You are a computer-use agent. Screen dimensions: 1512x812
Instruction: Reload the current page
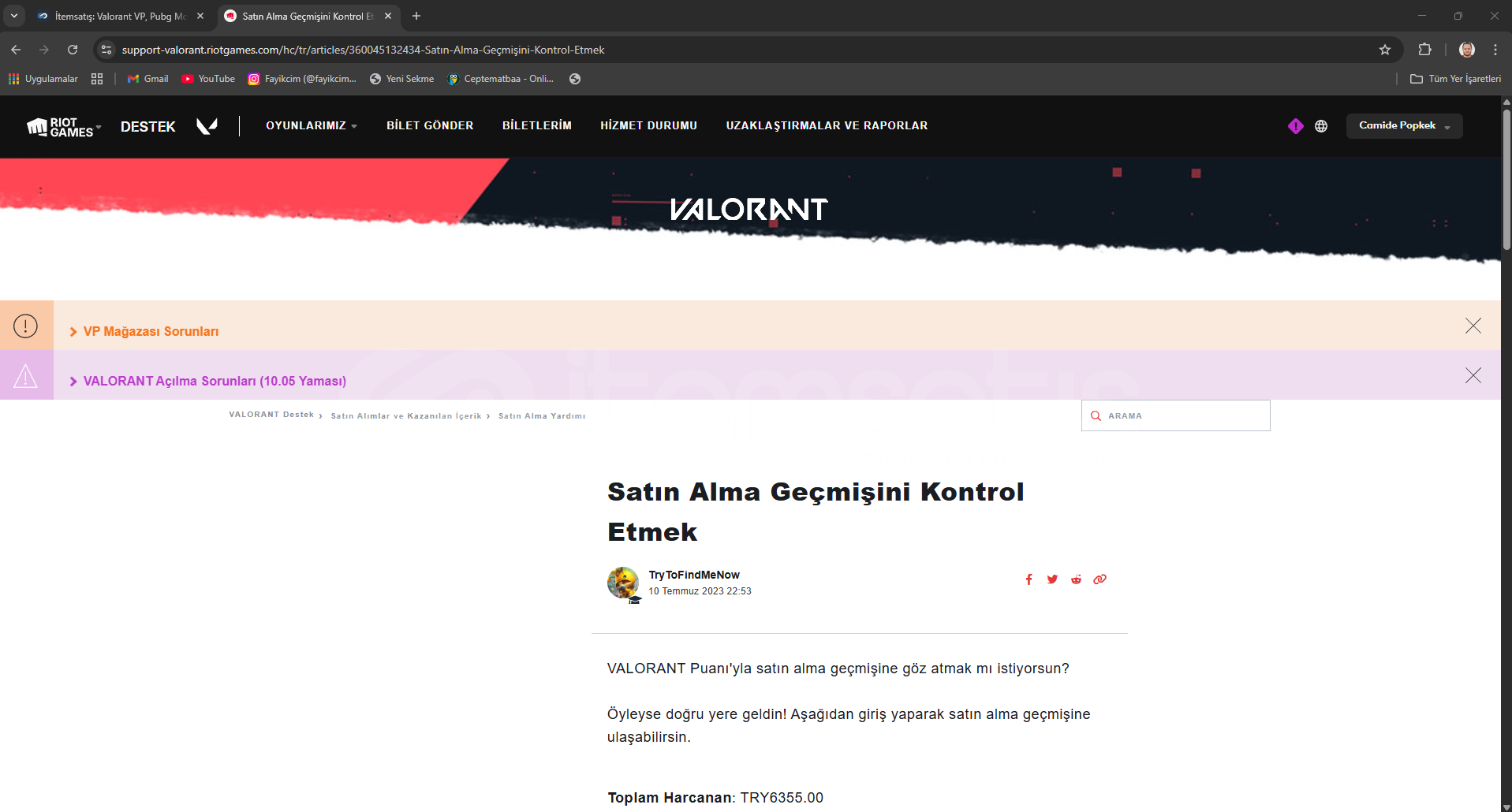coord(73,50)
